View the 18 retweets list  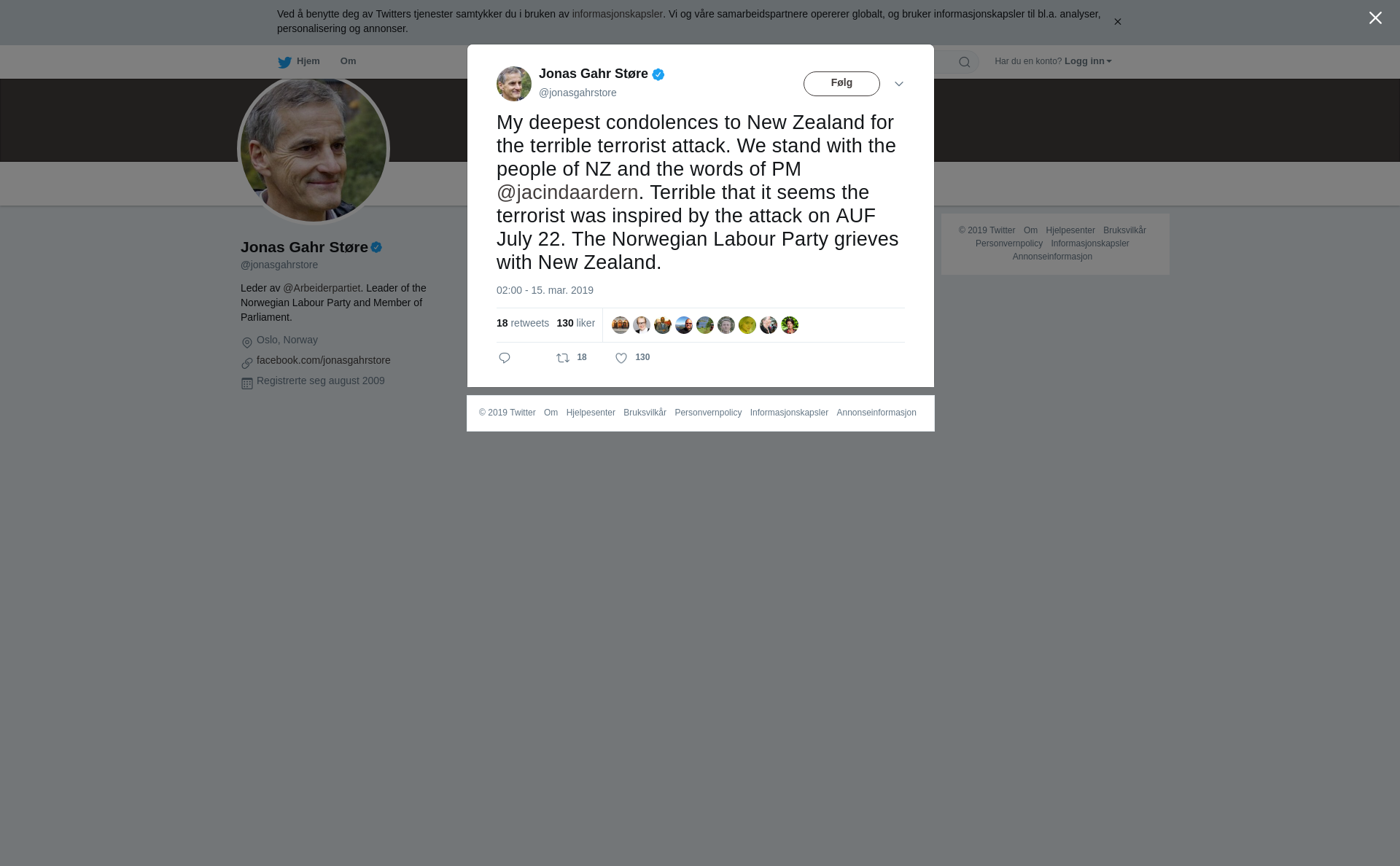click(523, 323)
